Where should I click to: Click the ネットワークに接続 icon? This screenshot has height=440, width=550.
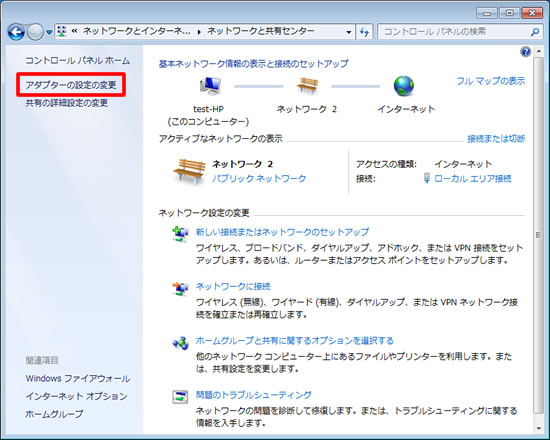(x=180, y=288)
